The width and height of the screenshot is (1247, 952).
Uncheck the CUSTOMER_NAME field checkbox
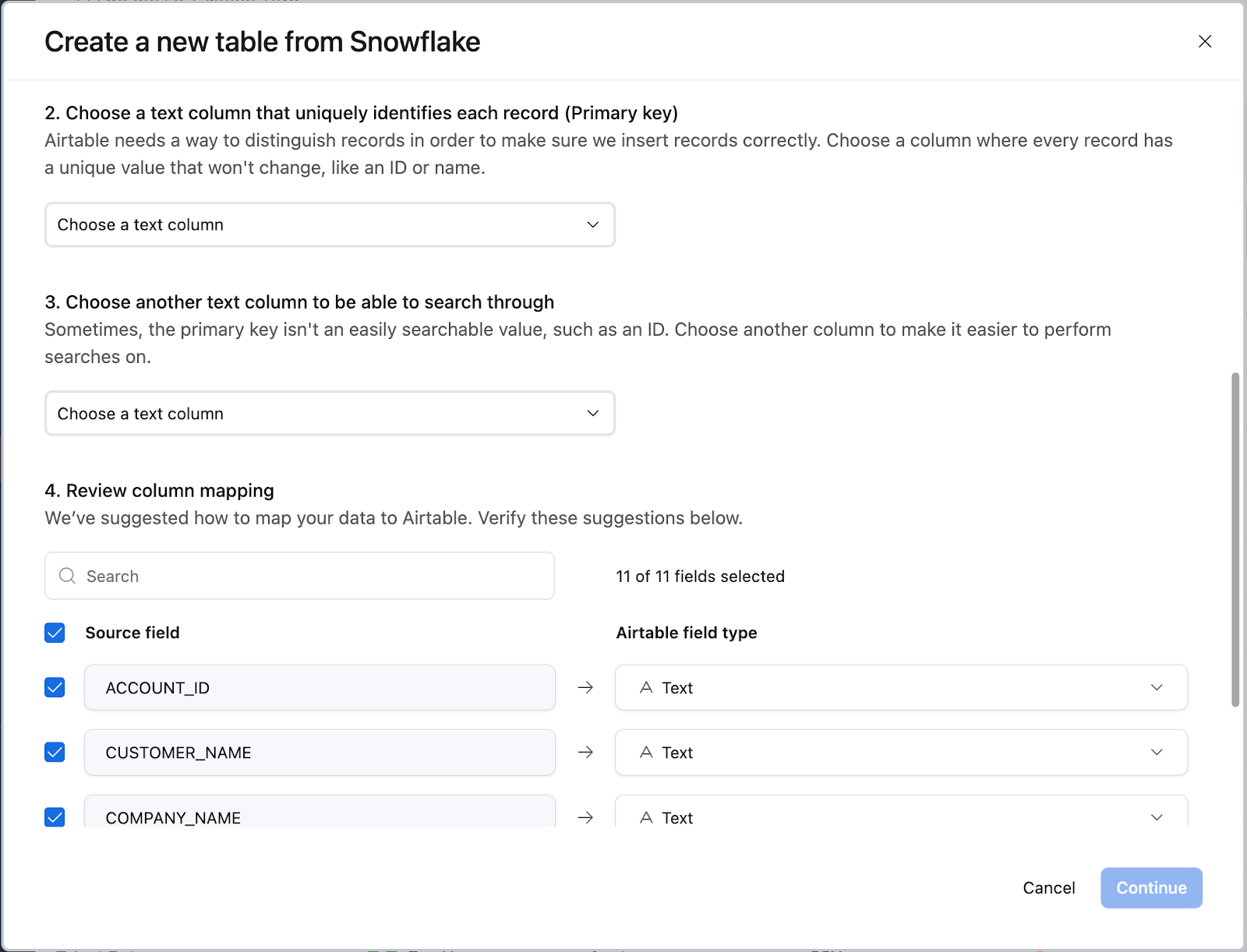pos(55,752)
